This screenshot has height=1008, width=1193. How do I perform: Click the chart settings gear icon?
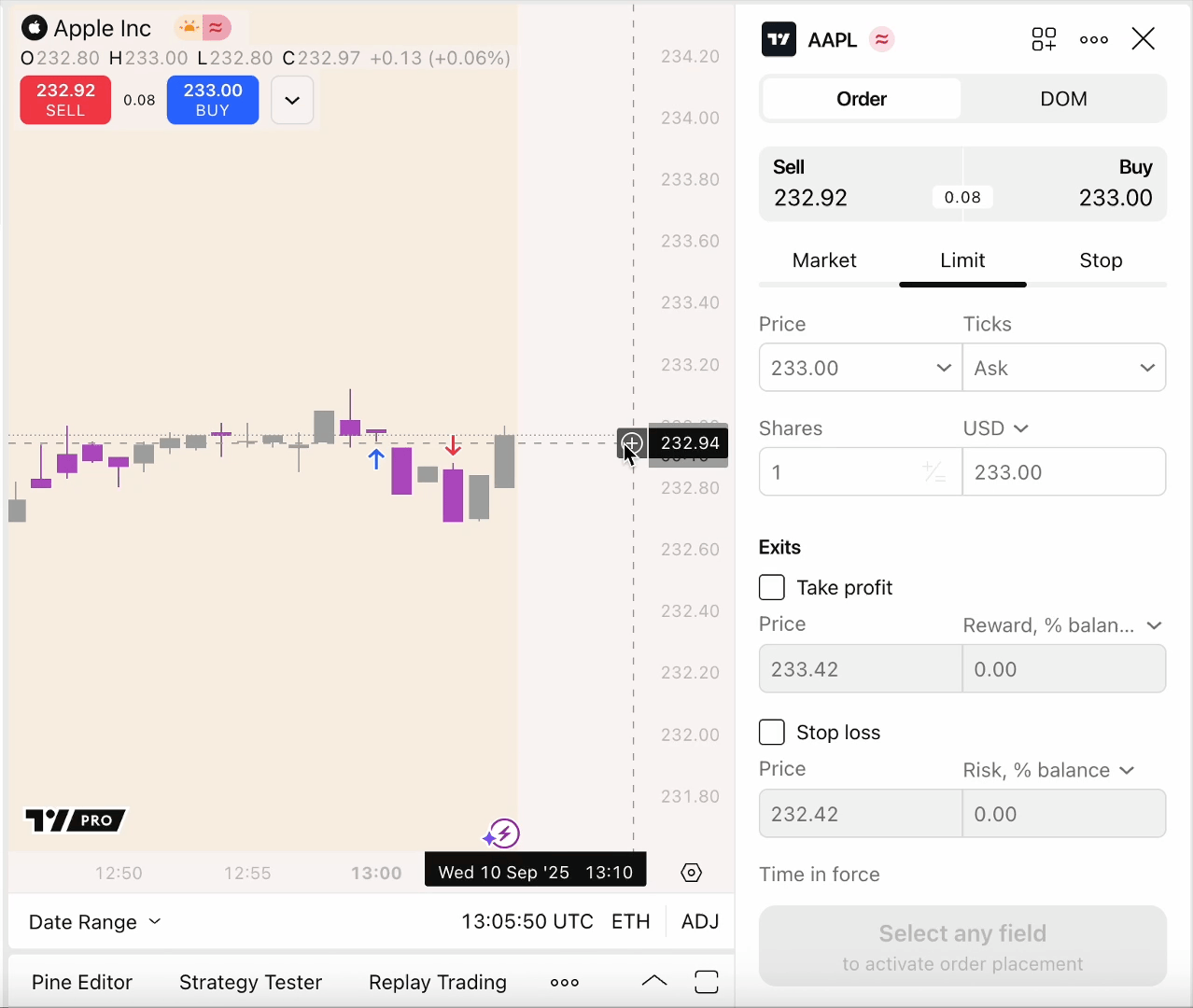[x=691, y=873]
